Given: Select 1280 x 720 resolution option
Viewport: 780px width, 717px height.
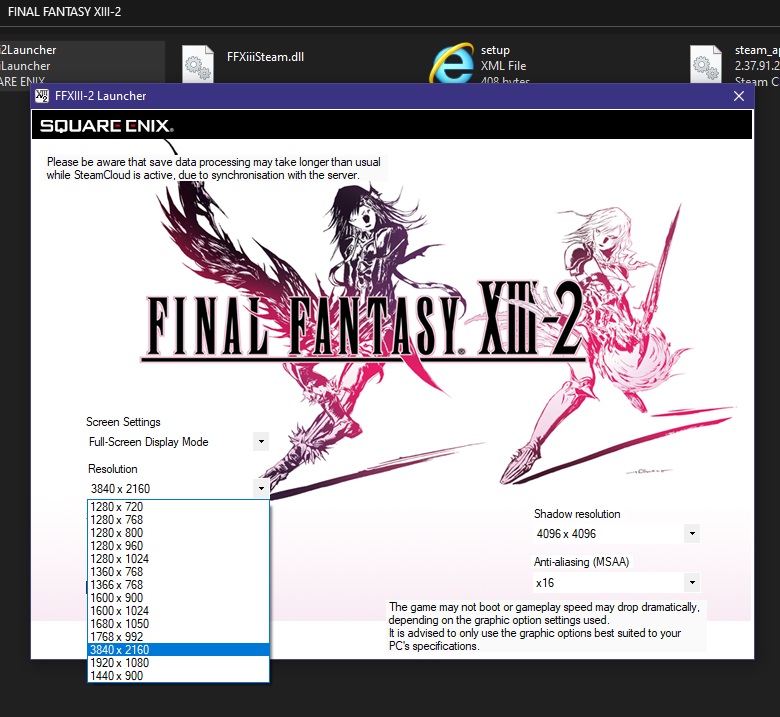Looking at the screenshot, I should tap(178, 507).
